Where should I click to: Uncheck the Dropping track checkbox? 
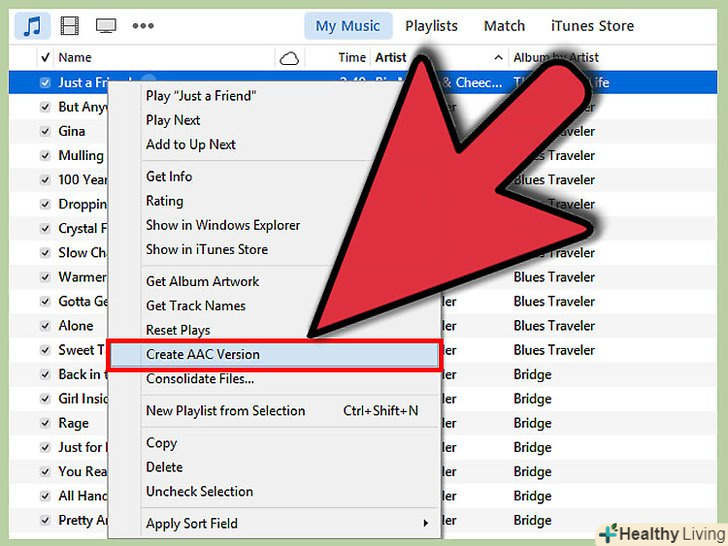[45, 204]
